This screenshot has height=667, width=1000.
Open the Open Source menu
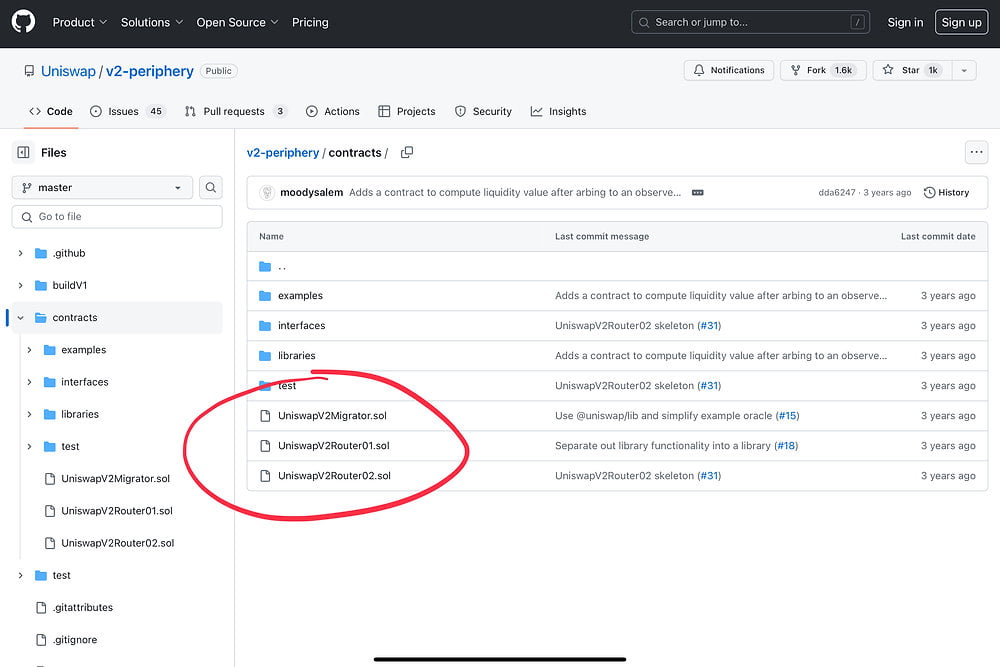tap(237, 22)
